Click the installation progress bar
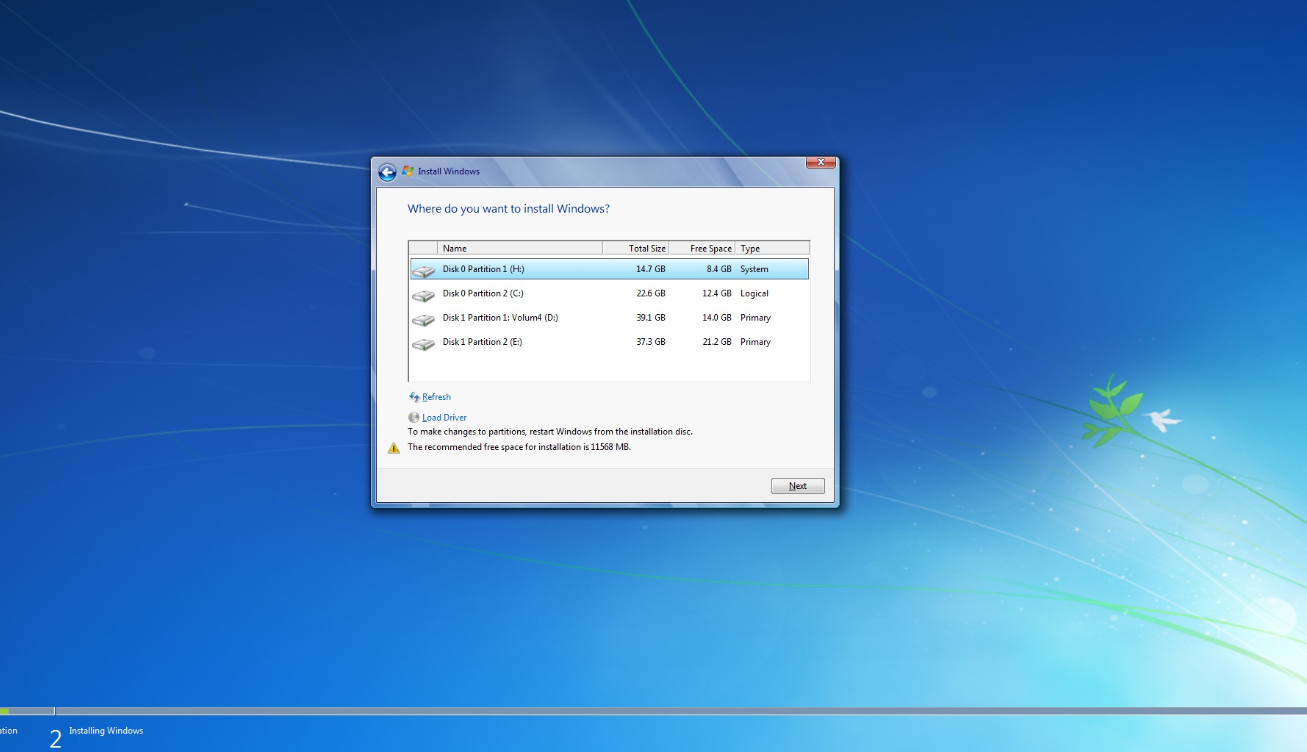 [653, 711]
